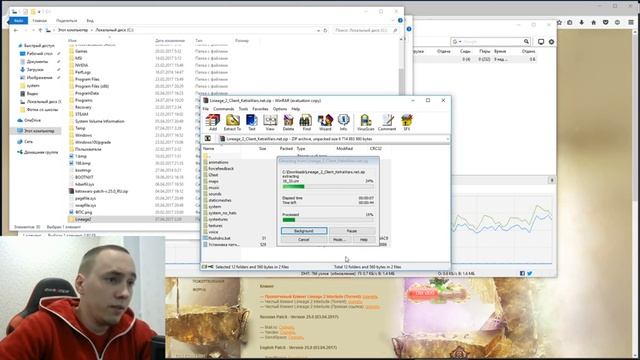Viewport: 640px width, 360px height.
Task: Click Cancel in the extraction dialog
Action: 304,240
